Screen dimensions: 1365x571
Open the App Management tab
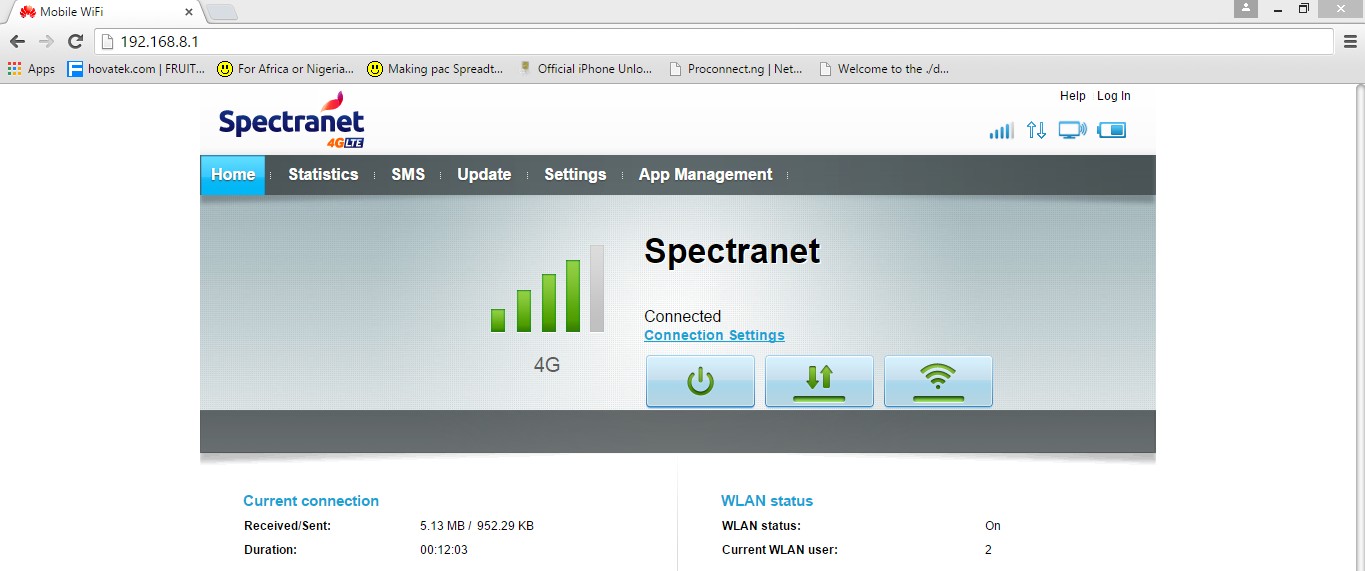[706, 174]
